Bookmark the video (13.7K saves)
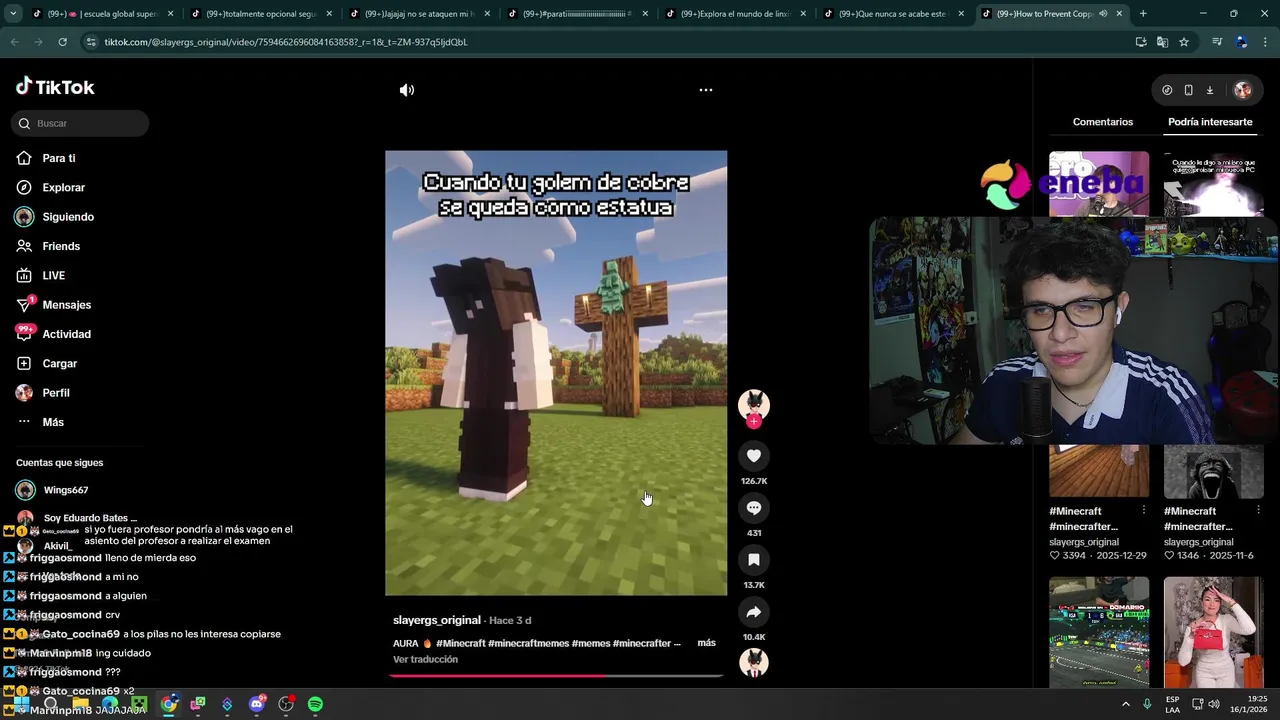 754,560
